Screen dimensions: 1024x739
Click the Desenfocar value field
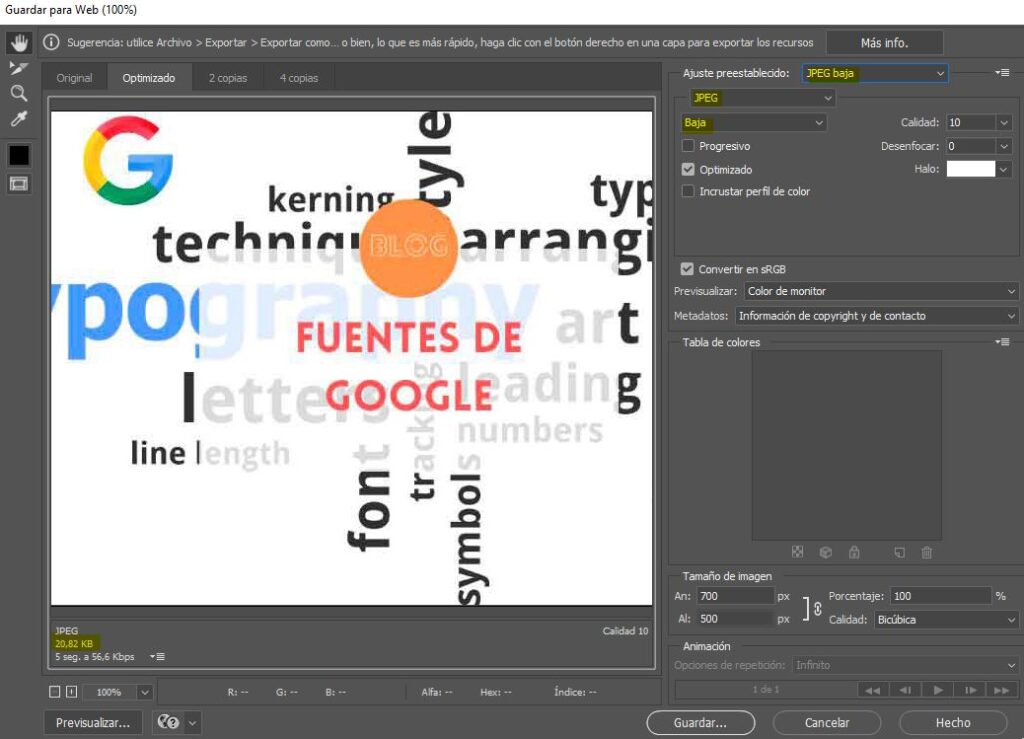[x=970, y=146]
